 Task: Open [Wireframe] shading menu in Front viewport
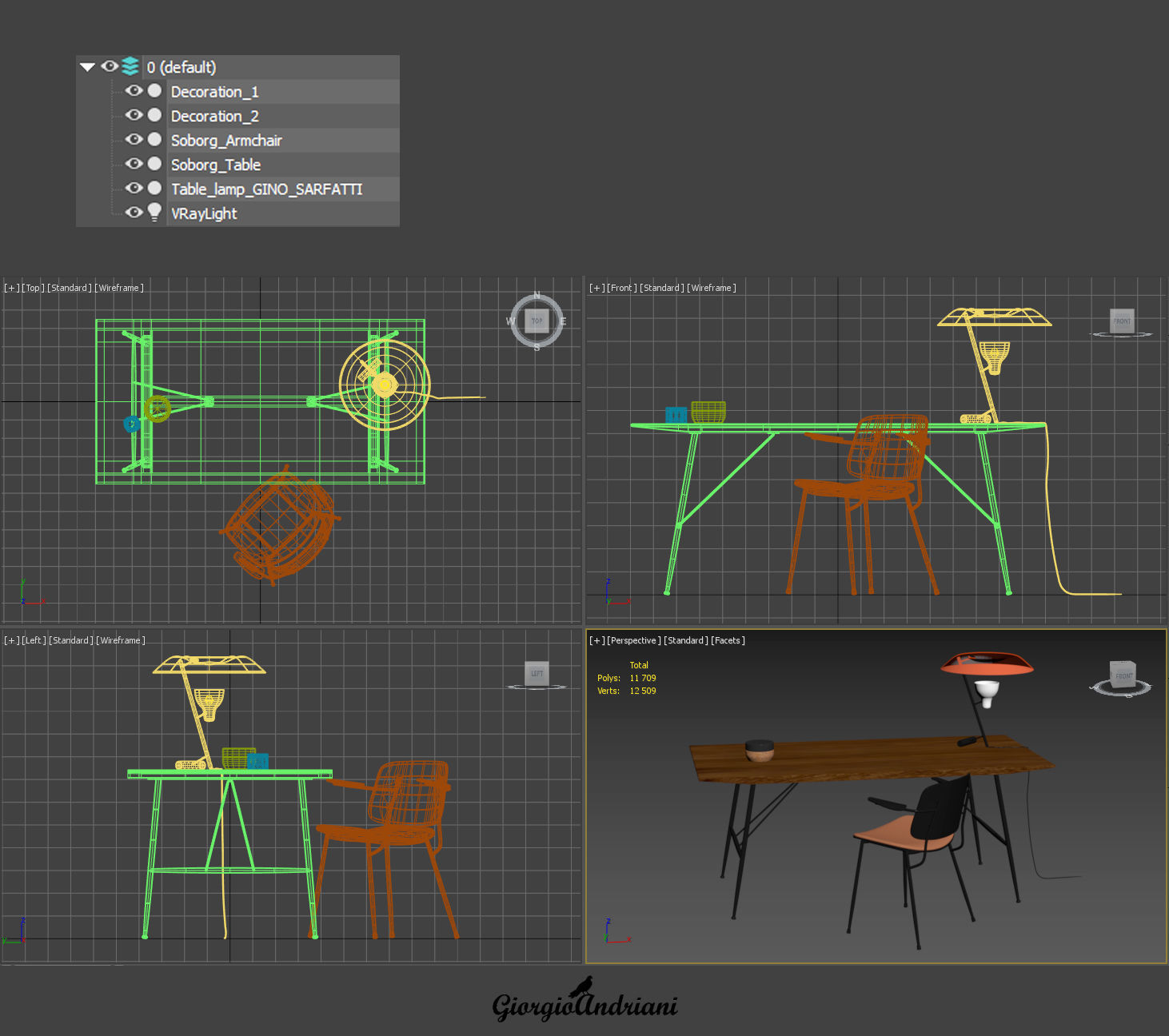[712, 288]
